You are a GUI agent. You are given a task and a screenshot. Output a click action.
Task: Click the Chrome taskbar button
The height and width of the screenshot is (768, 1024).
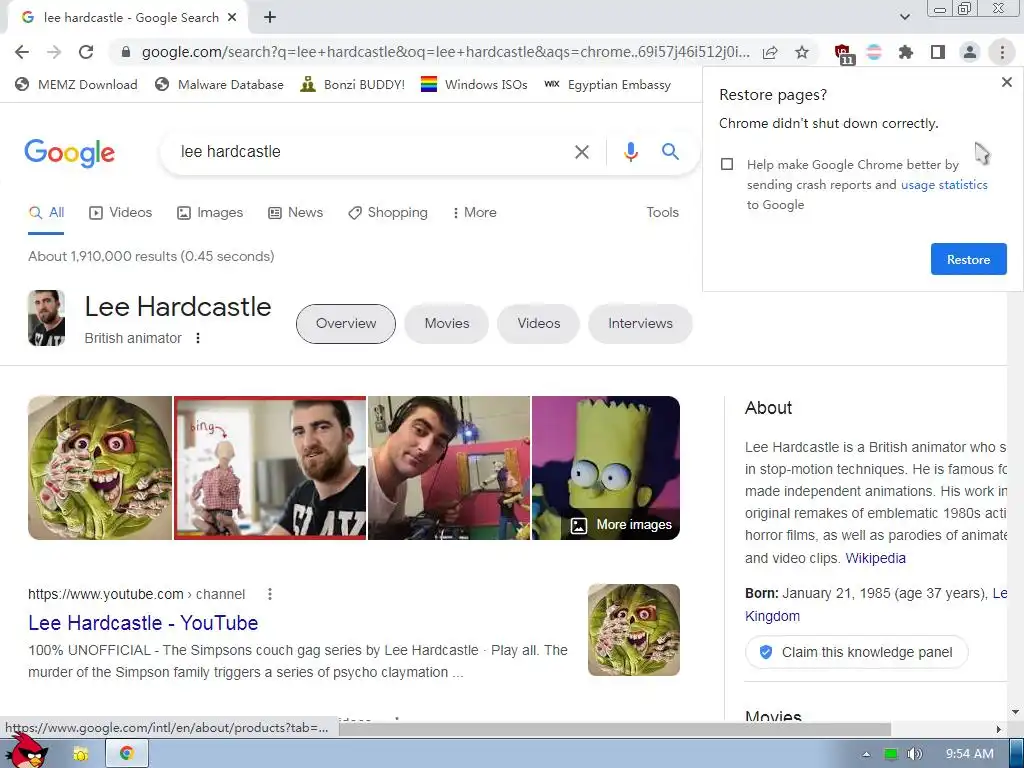tap(127, 754)
